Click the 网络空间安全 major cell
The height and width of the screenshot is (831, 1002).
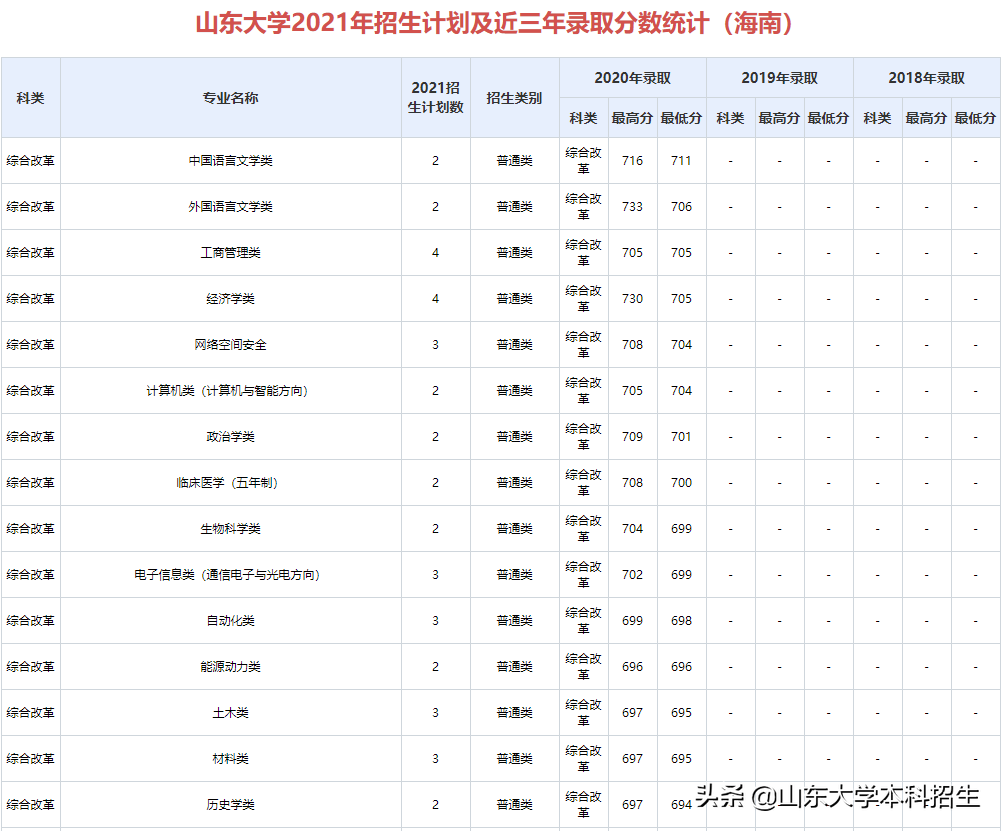tap(229, 344)
